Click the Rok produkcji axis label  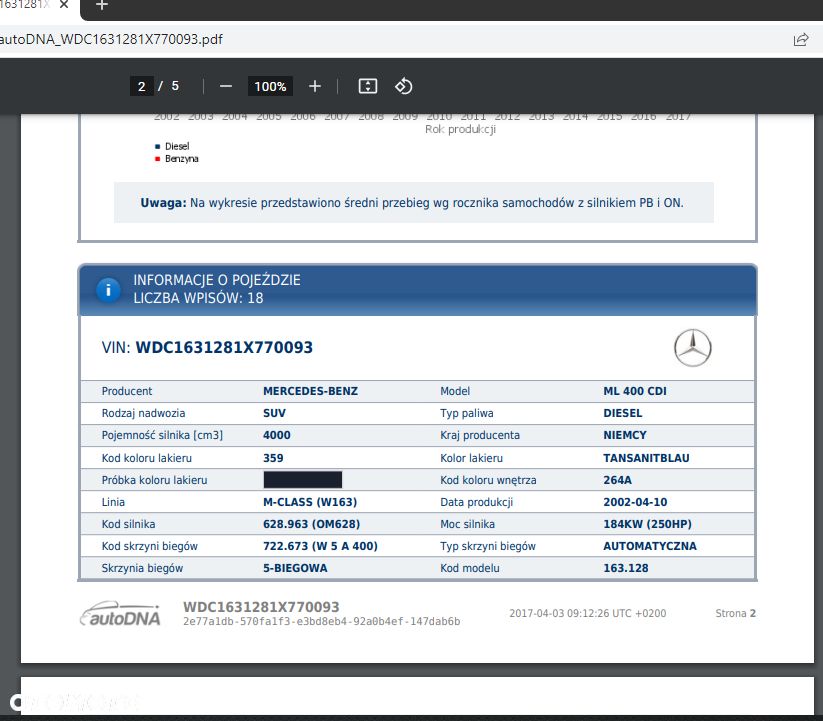pyautogui.click(x=460, y=129)
